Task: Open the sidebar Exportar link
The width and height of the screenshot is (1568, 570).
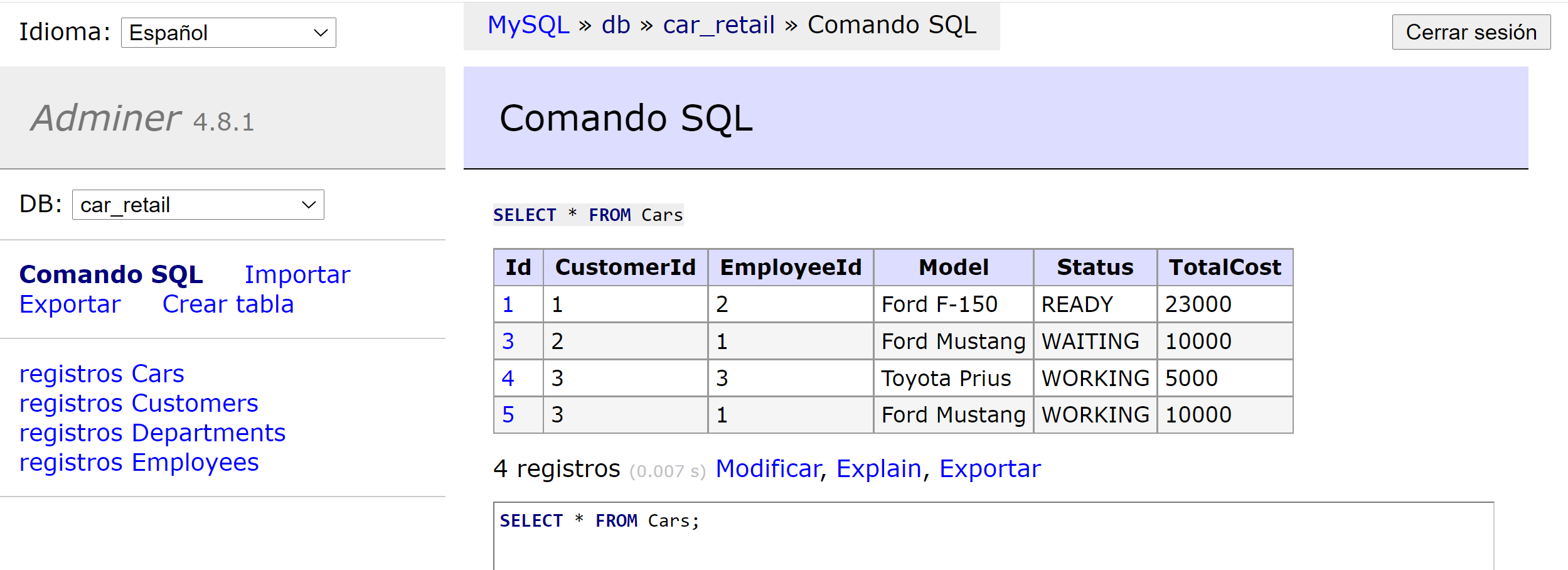Action: [x=70, y=304]
